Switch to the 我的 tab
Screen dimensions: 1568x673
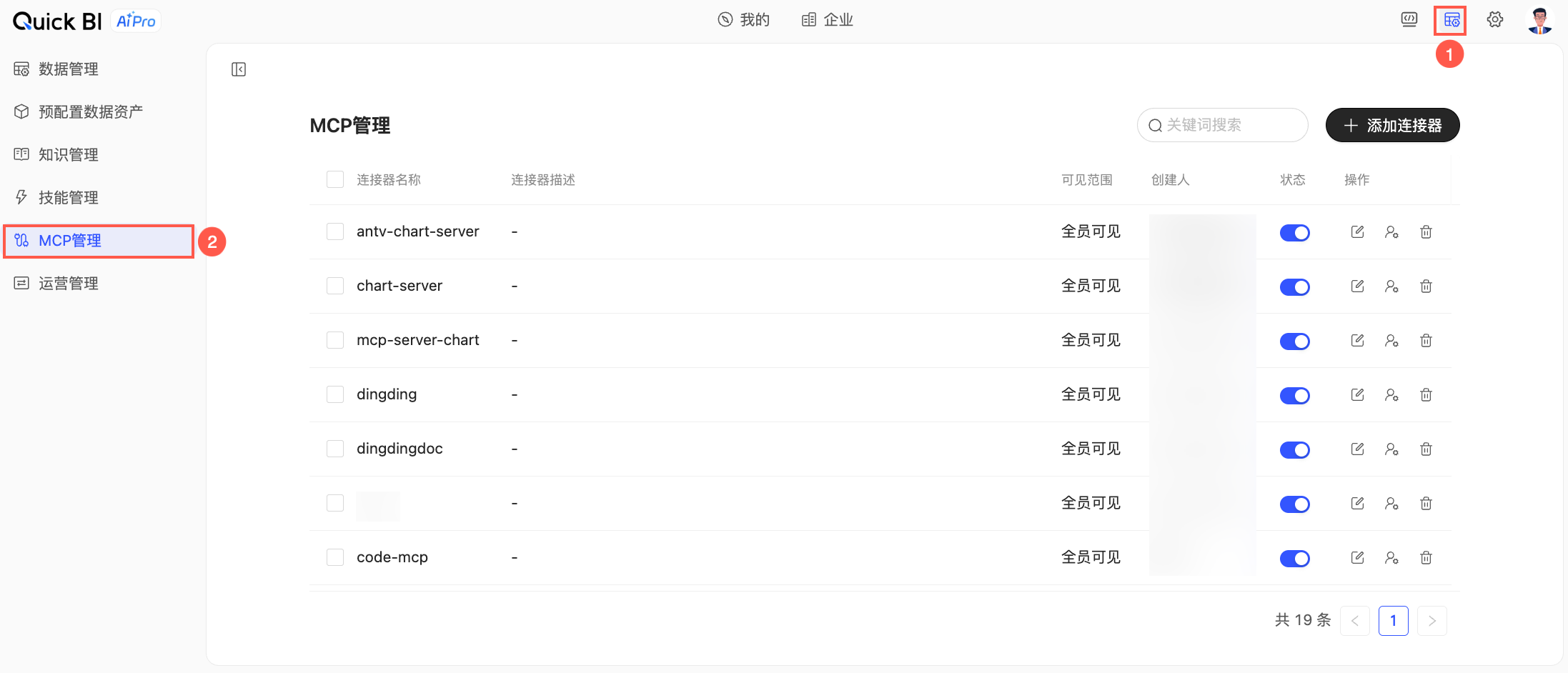tap(744, 20)
